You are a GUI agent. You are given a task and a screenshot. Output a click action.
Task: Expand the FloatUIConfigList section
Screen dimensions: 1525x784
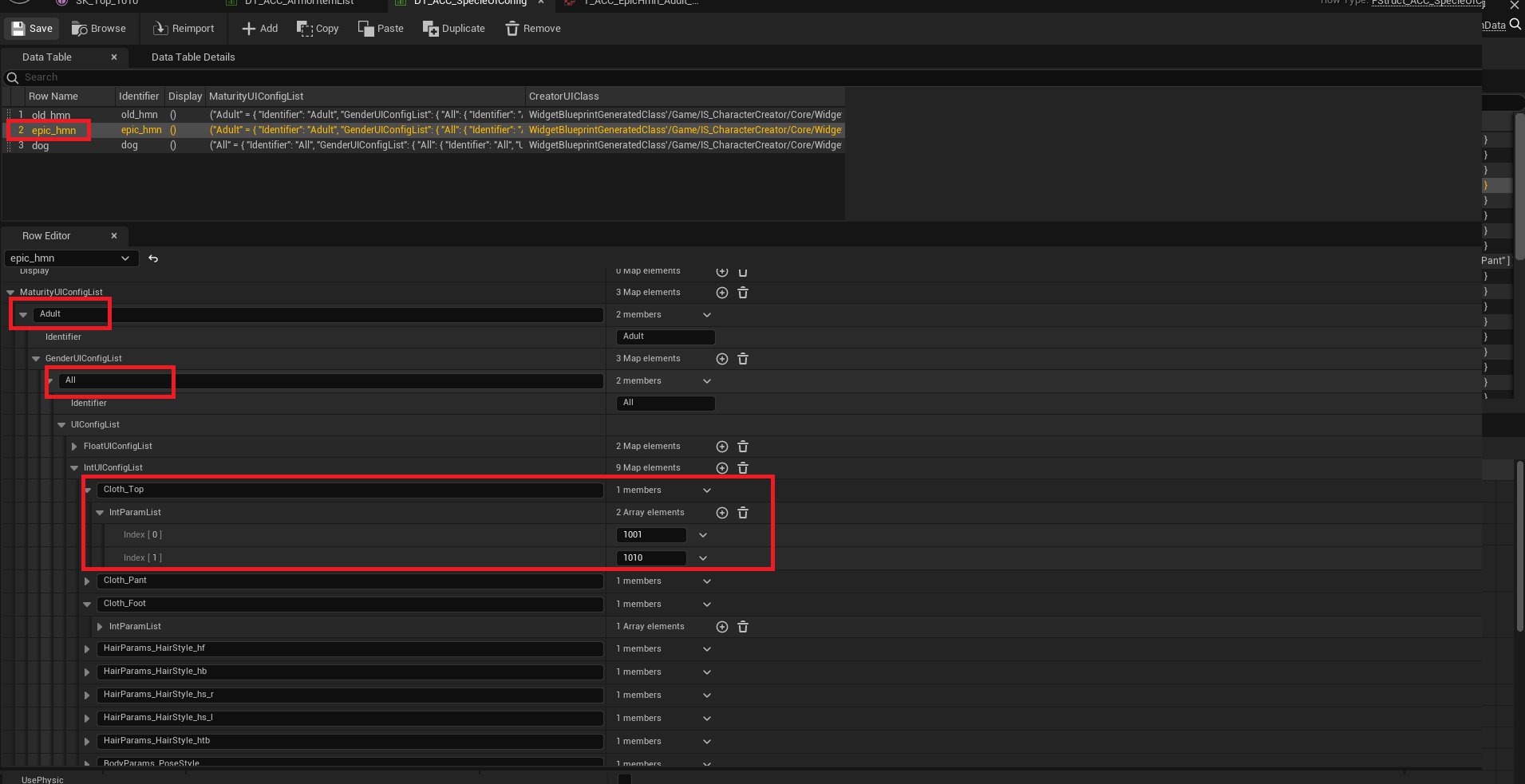click(74, 447)
